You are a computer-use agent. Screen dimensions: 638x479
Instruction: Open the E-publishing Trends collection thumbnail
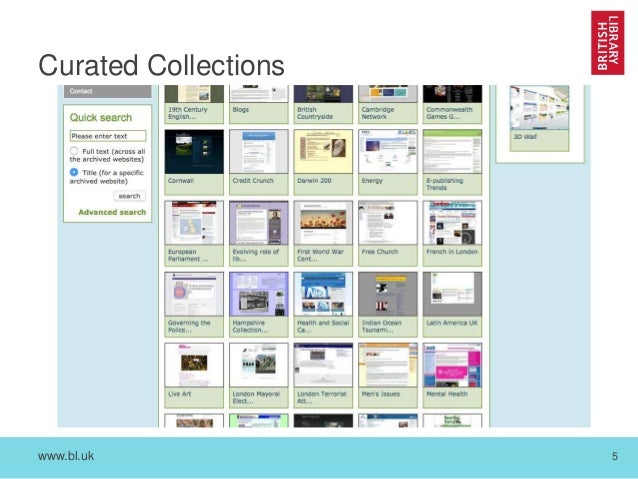pos(452,152)
